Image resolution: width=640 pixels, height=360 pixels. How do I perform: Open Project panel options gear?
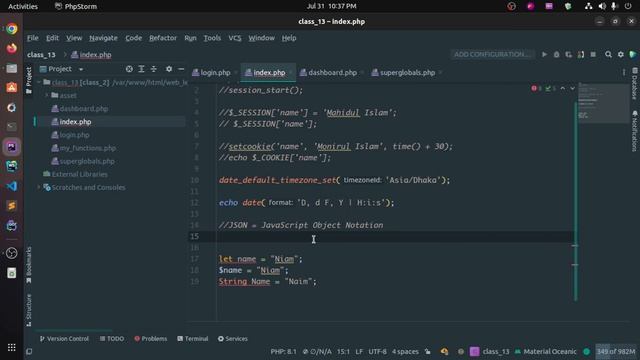(169, 69)
